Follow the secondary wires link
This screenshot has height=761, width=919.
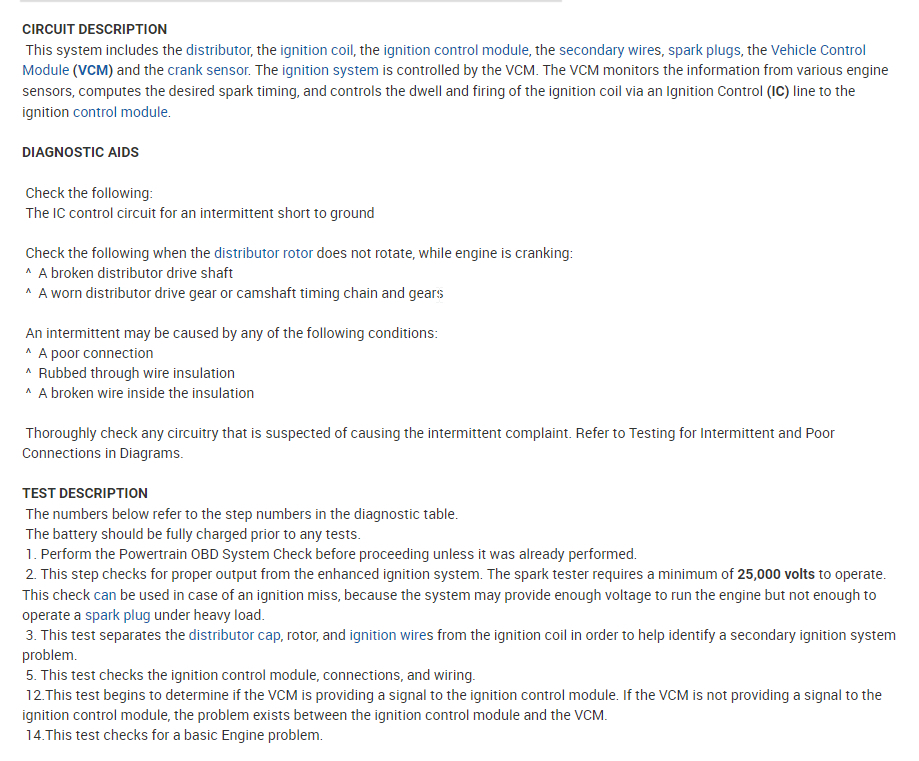click(610, 50)
